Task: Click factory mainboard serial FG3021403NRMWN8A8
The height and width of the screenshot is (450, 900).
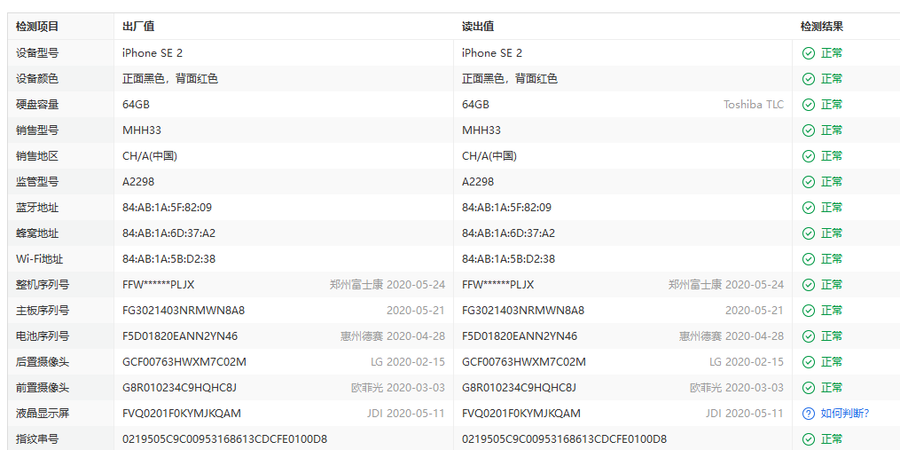Action: pyautogui.click(x=184, y=311)
